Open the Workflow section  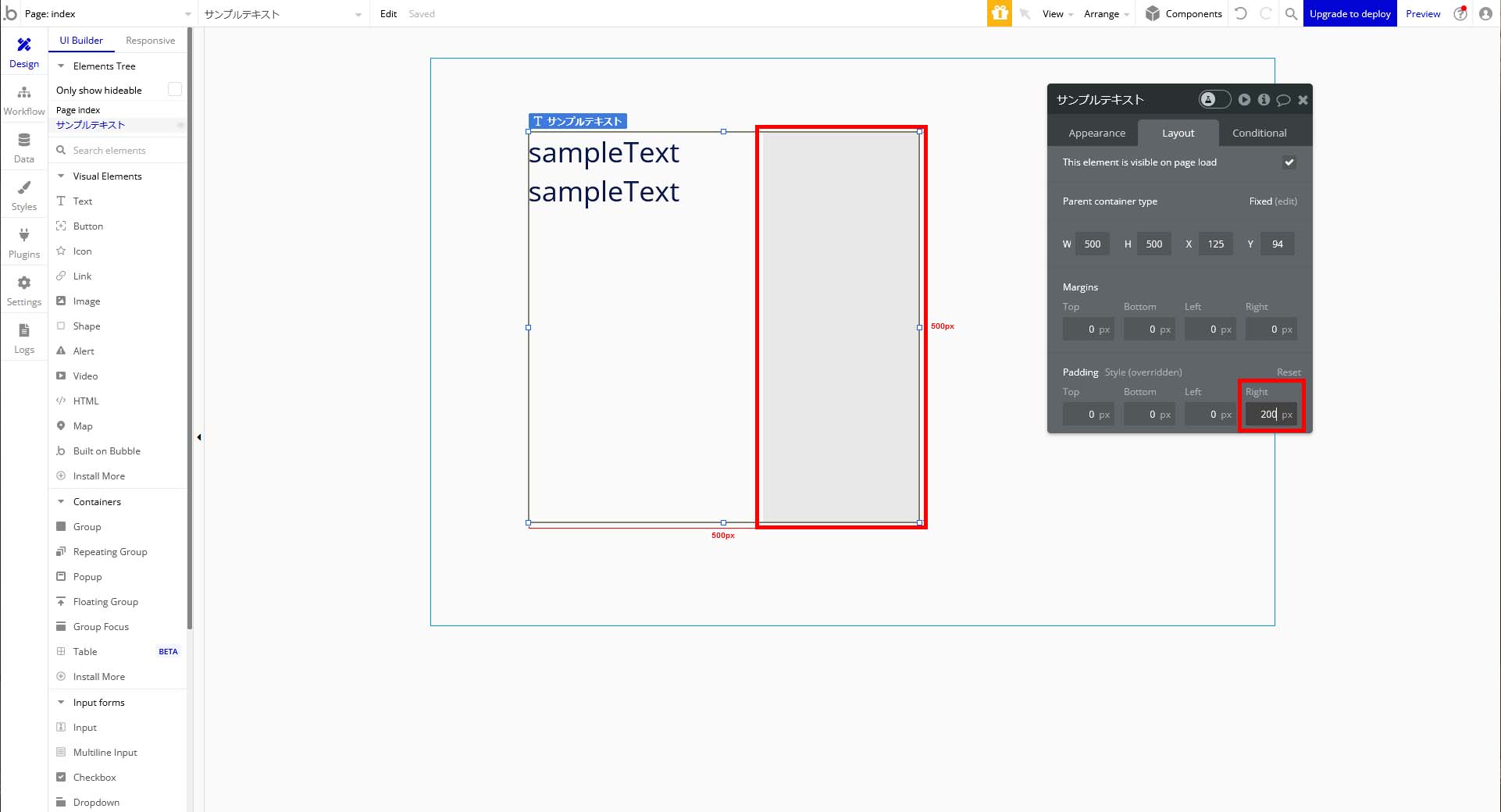click(x=24, y=101)
